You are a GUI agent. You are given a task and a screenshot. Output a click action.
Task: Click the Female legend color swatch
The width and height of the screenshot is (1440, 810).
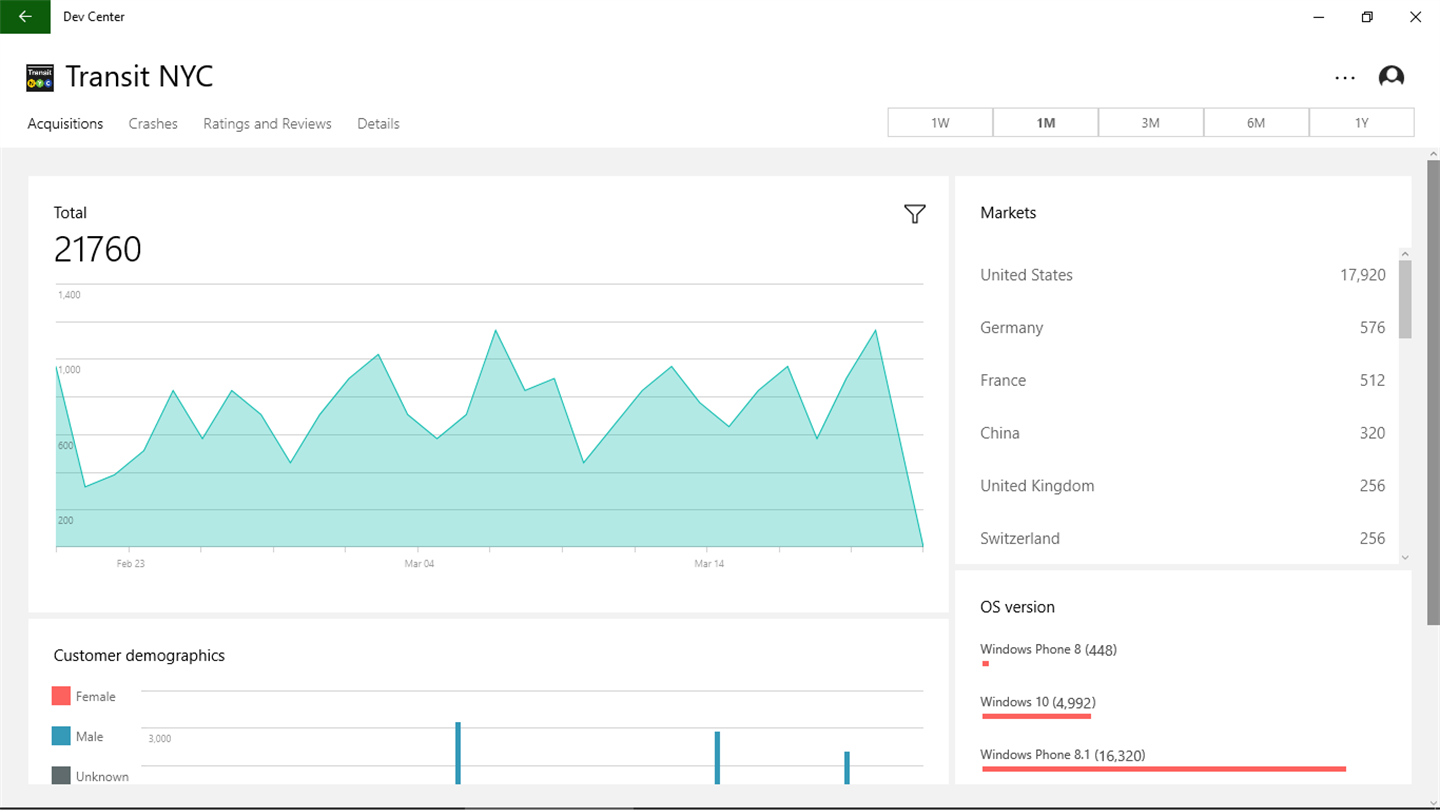tap(61, 696)
